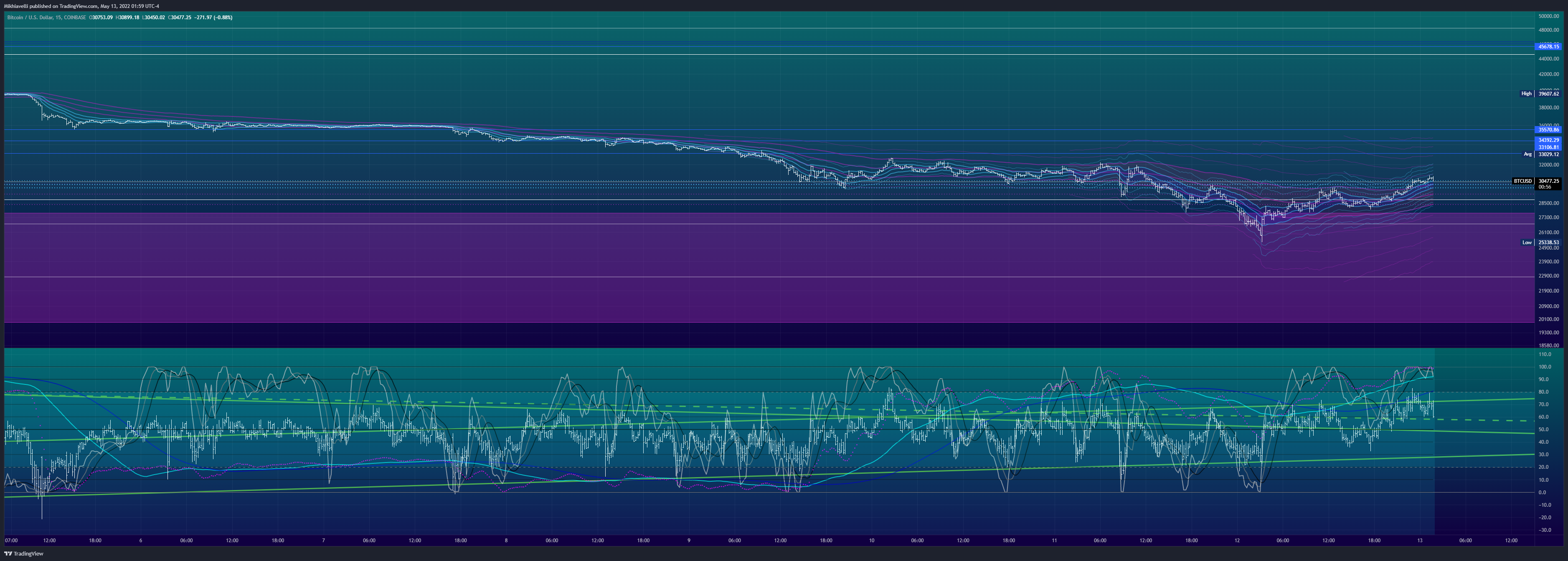The image size is (1568, 561).
Task: Click the TradingView logo at bottom left
Action: pyautogui.click(x=24, y=554)
